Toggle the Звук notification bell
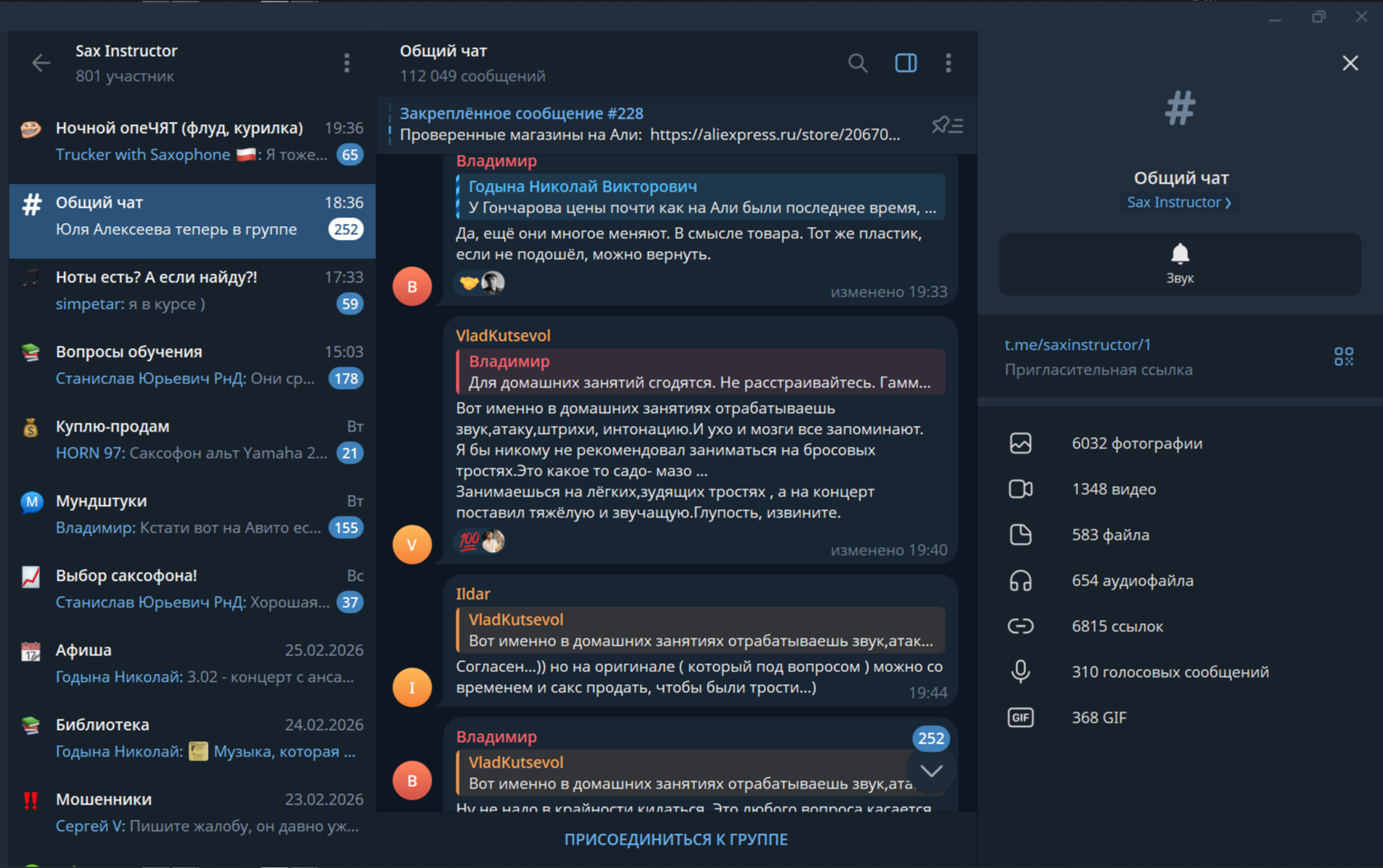The image size is (1383, 868). click(x=1179, y=264)
